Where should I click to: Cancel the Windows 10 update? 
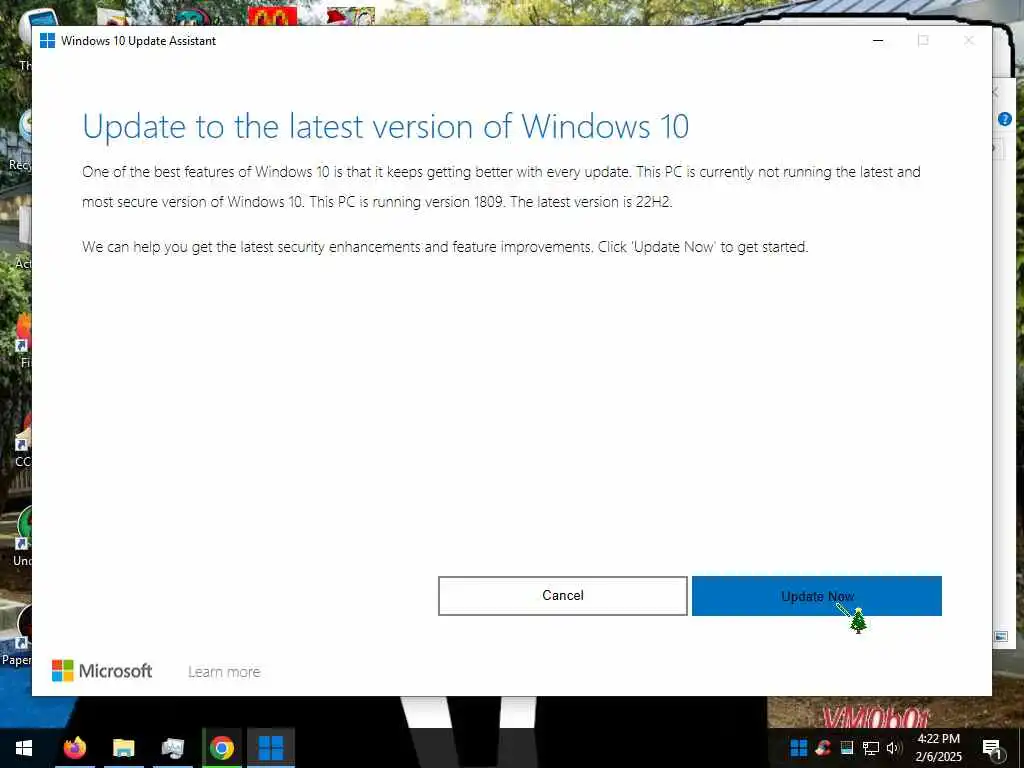point(562,596)
